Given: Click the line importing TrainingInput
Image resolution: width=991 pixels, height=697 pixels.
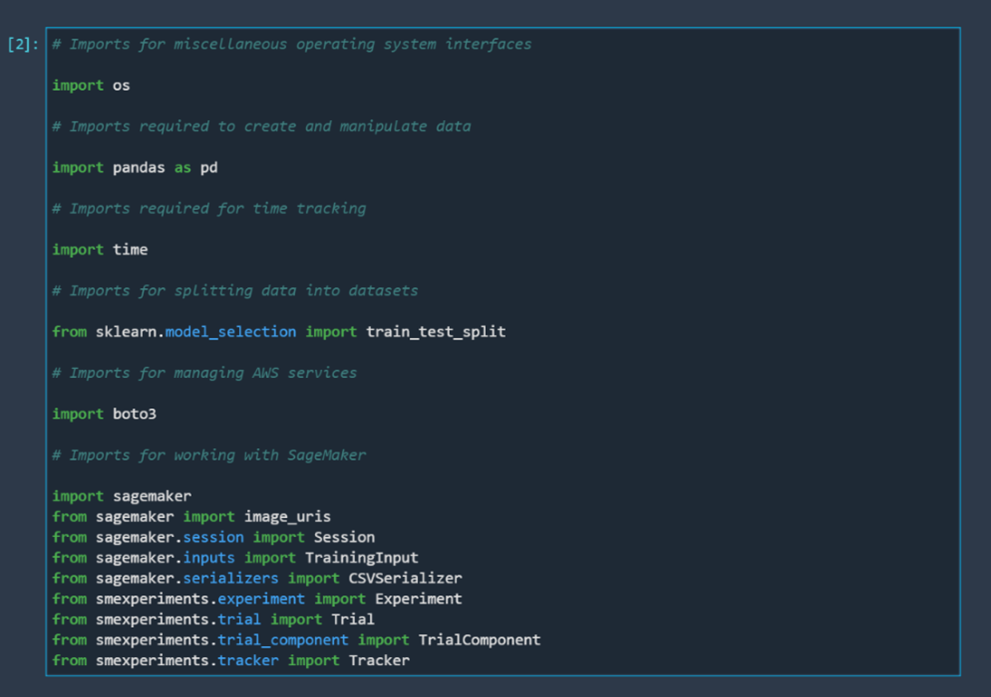Looking at the screenshot, I should point(235,558).
